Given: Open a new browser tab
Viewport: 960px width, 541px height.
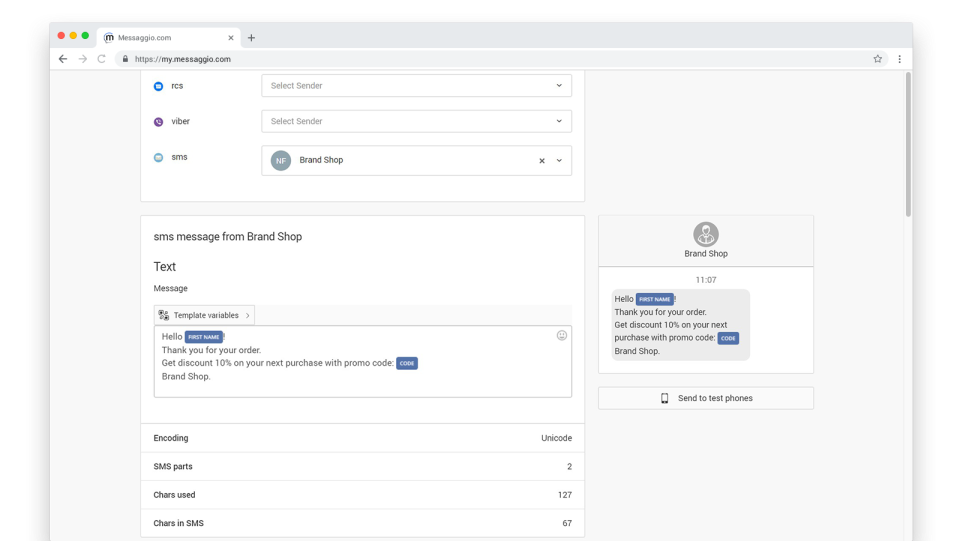Looking at the screenshot, I should 251,37.
